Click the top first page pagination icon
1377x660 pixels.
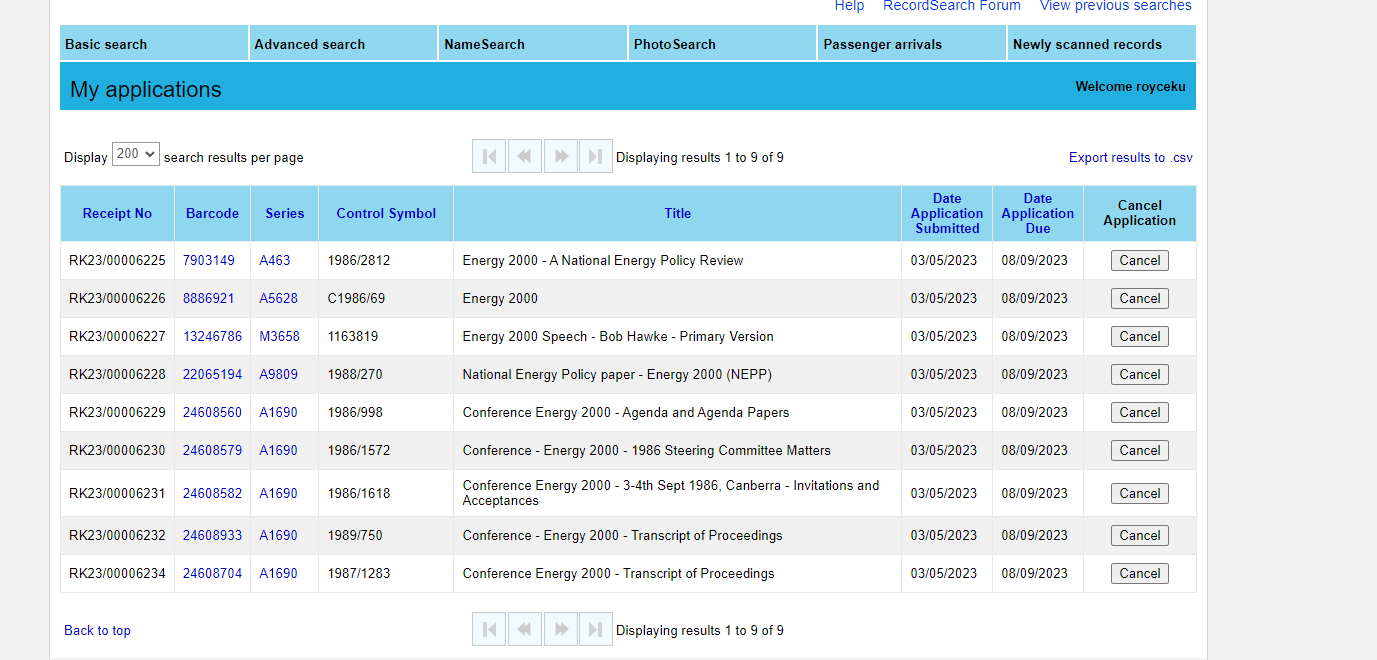(x=489, y=156)
